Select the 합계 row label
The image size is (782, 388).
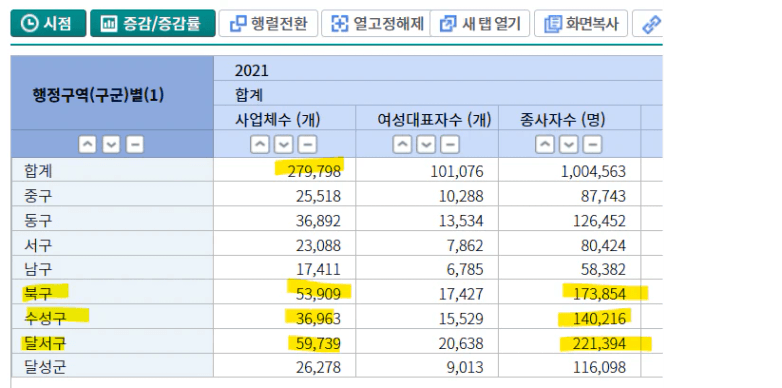point(38,171)
